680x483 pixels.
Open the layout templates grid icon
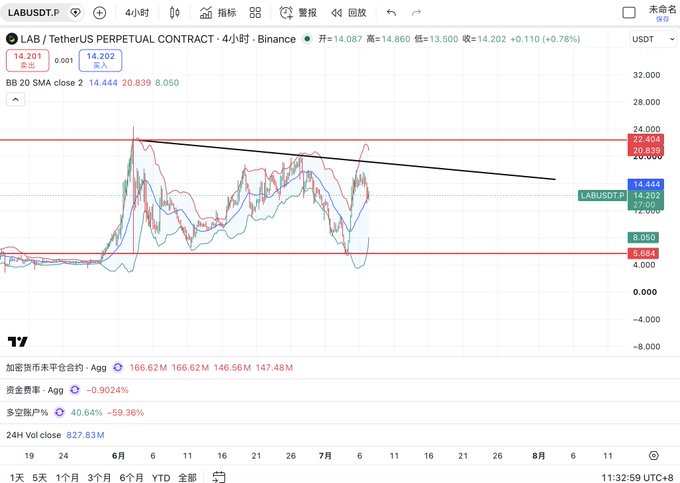click(255, 13)
